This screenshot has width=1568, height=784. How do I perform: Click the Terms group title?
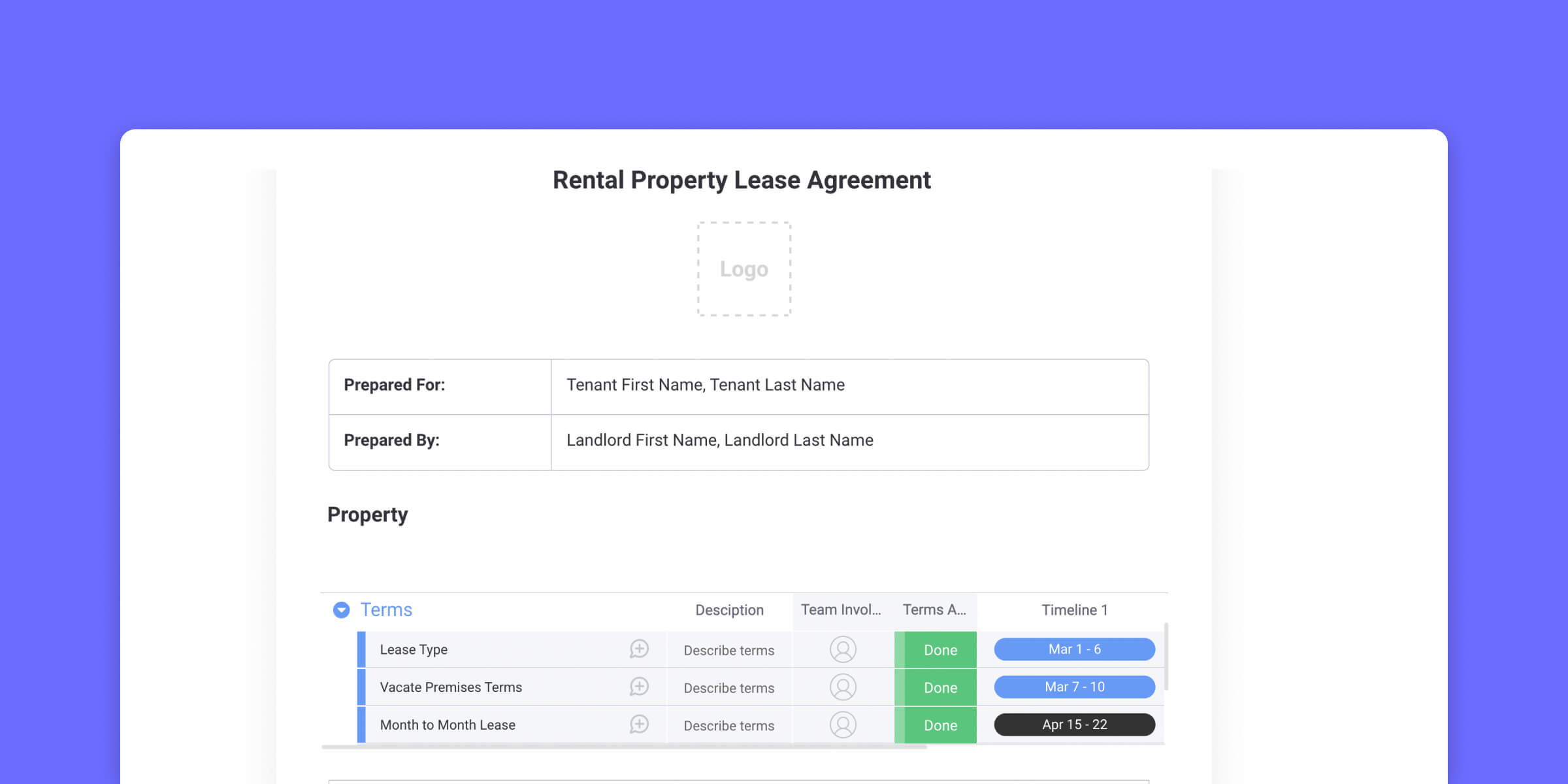(x=386, y=610)
